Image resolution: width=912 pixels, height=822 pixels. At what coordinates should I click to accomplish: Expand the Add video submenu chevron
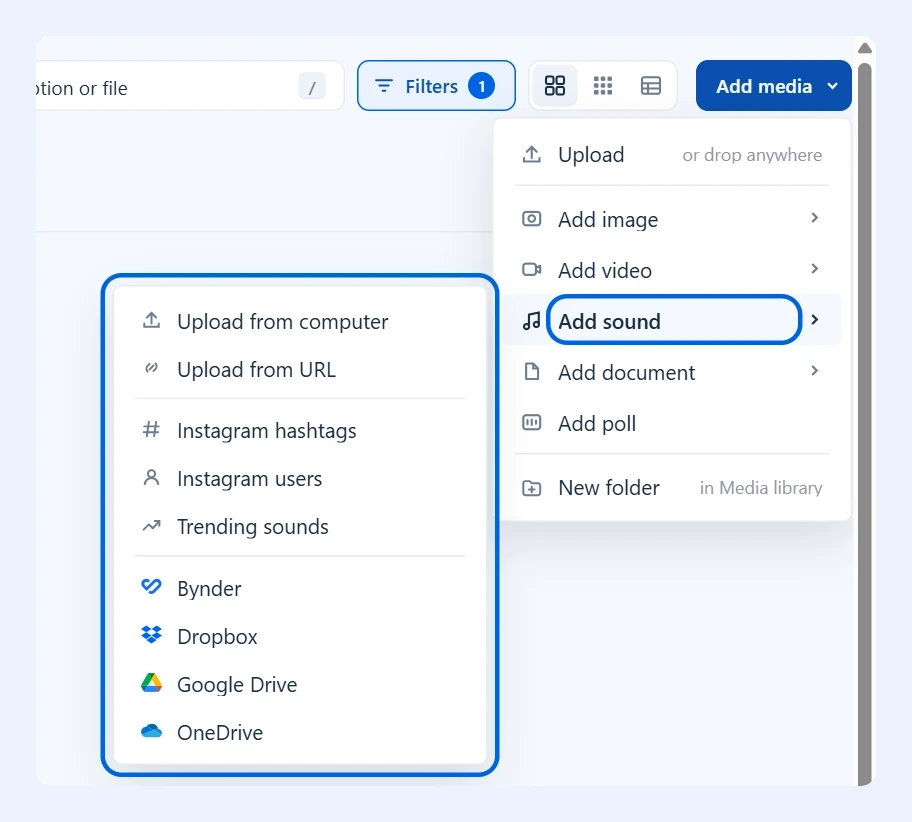click(814, 269)
